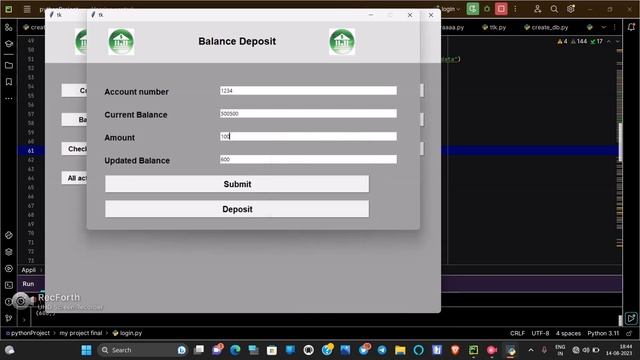Click the Updated Balance input field
The height and width of the screenshot is (360, 640).
pyautogui.click(x=308, y=159)
